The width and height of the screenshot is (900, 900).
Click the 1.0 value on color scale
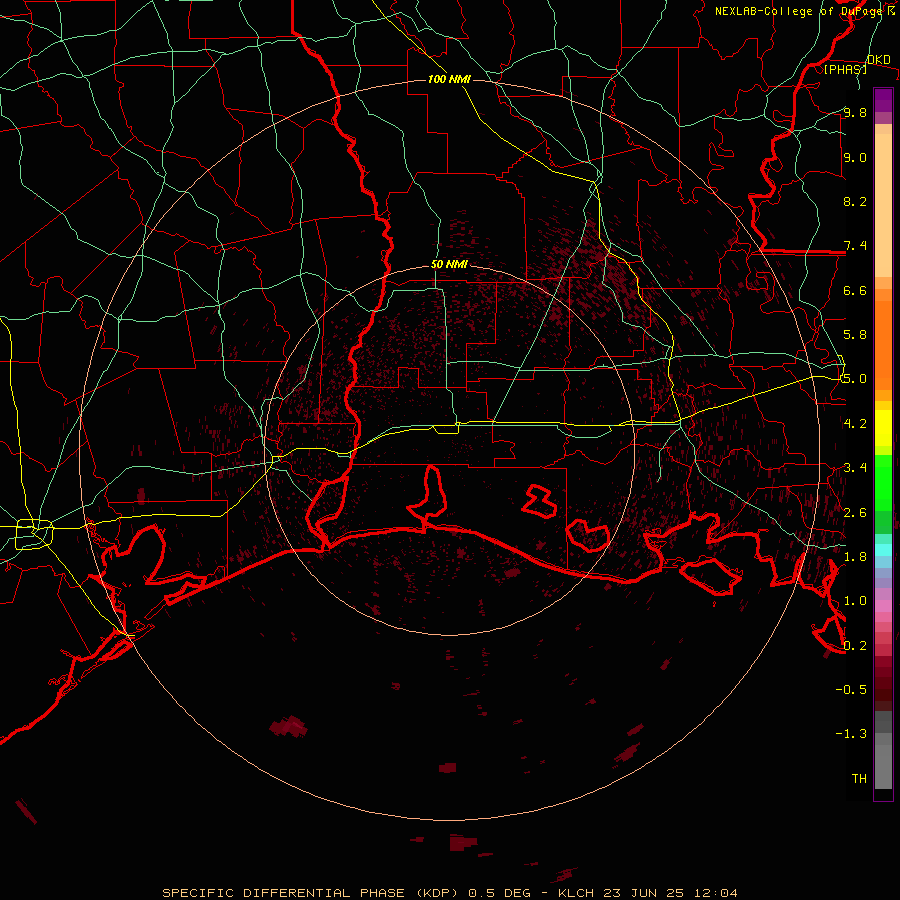pyautogui.click(x=855, y=601)
